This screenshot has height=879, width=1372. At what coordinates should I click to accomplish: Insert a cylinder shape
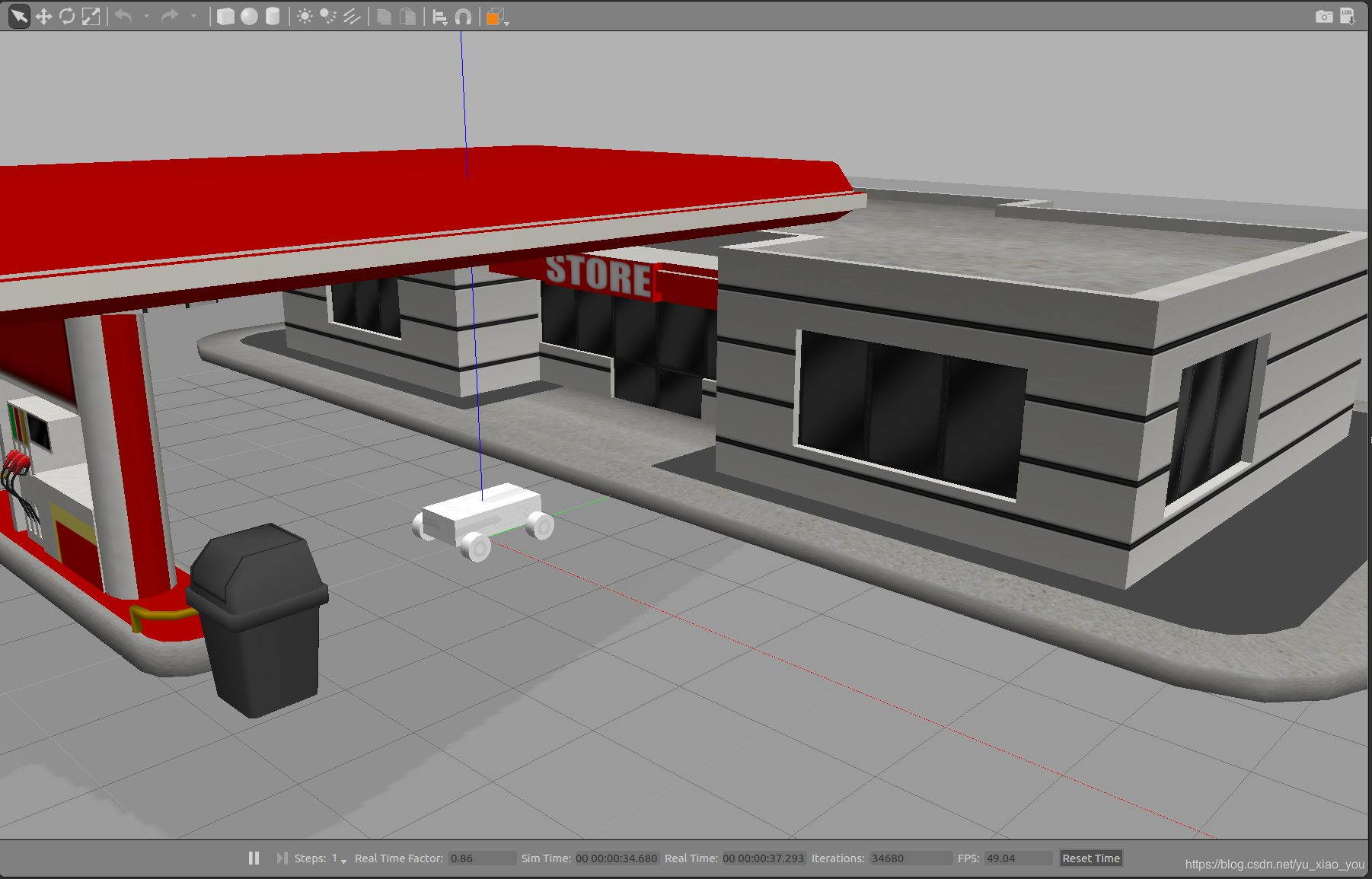pyautogui.click(x=273, y=17)
